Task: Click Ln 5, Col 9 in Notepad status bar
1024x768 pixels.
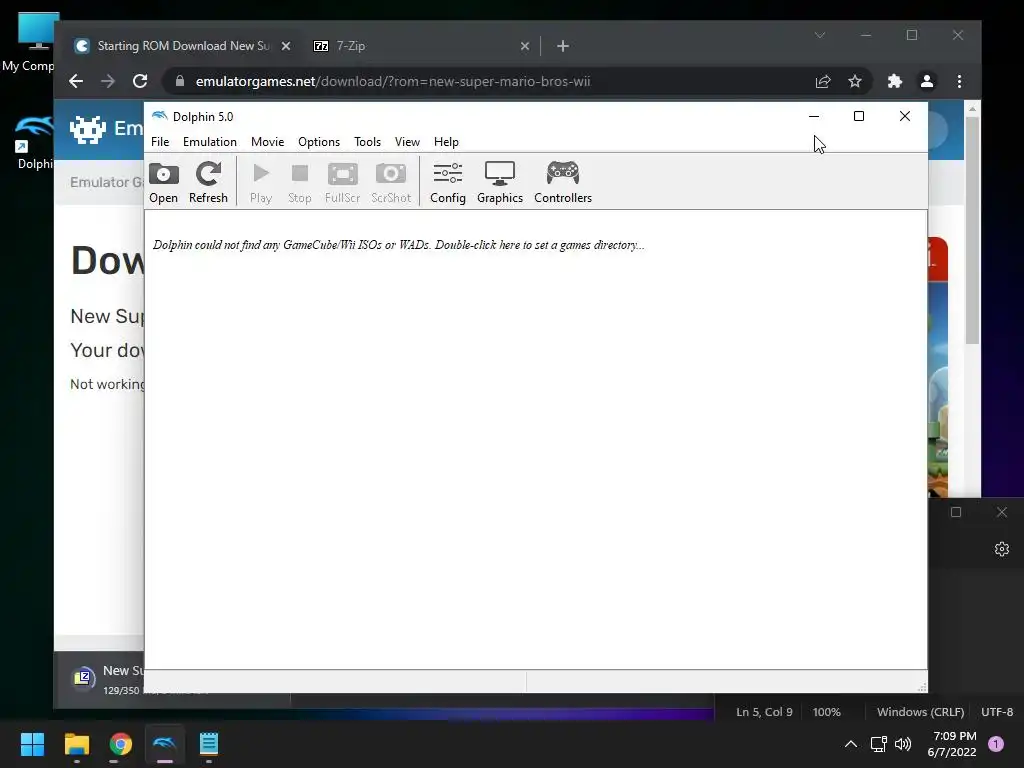Action: click(x=764, y=712)
